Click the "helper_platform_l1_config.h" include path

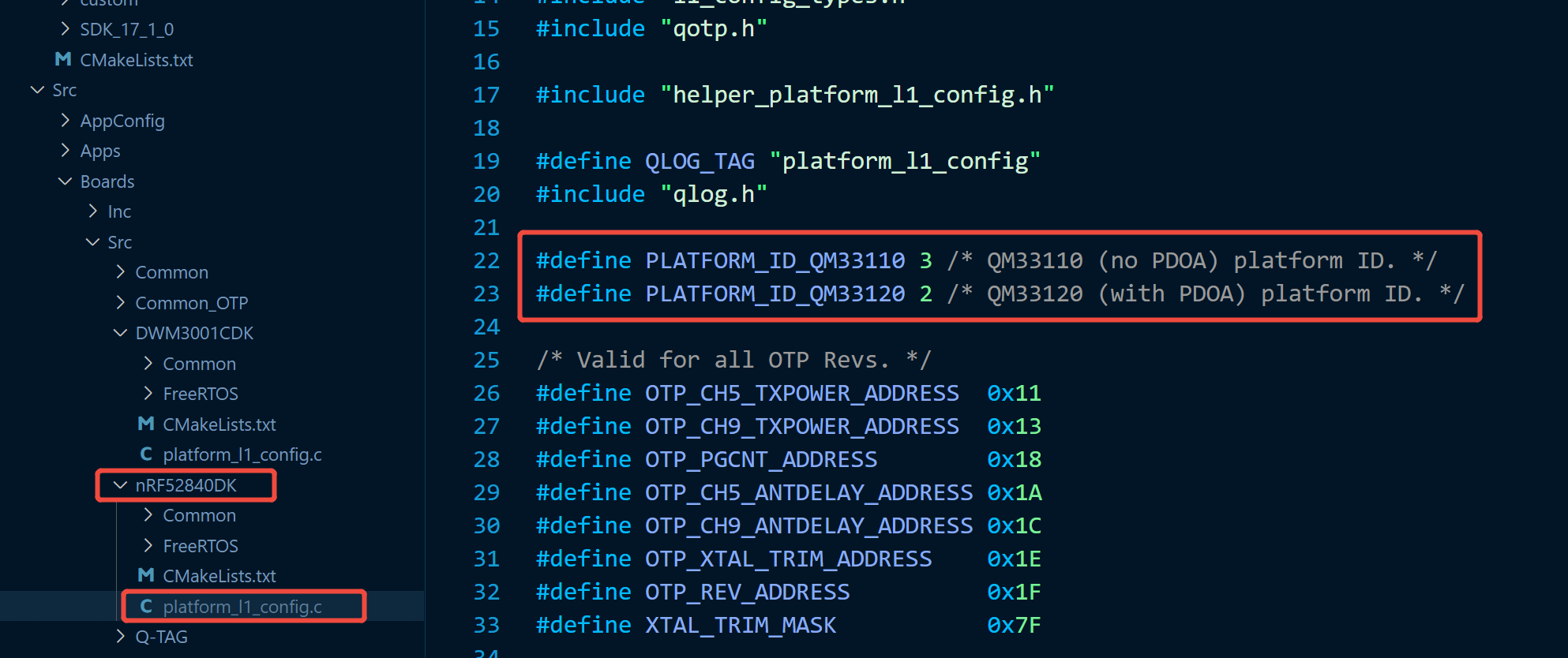pos(857,95)
